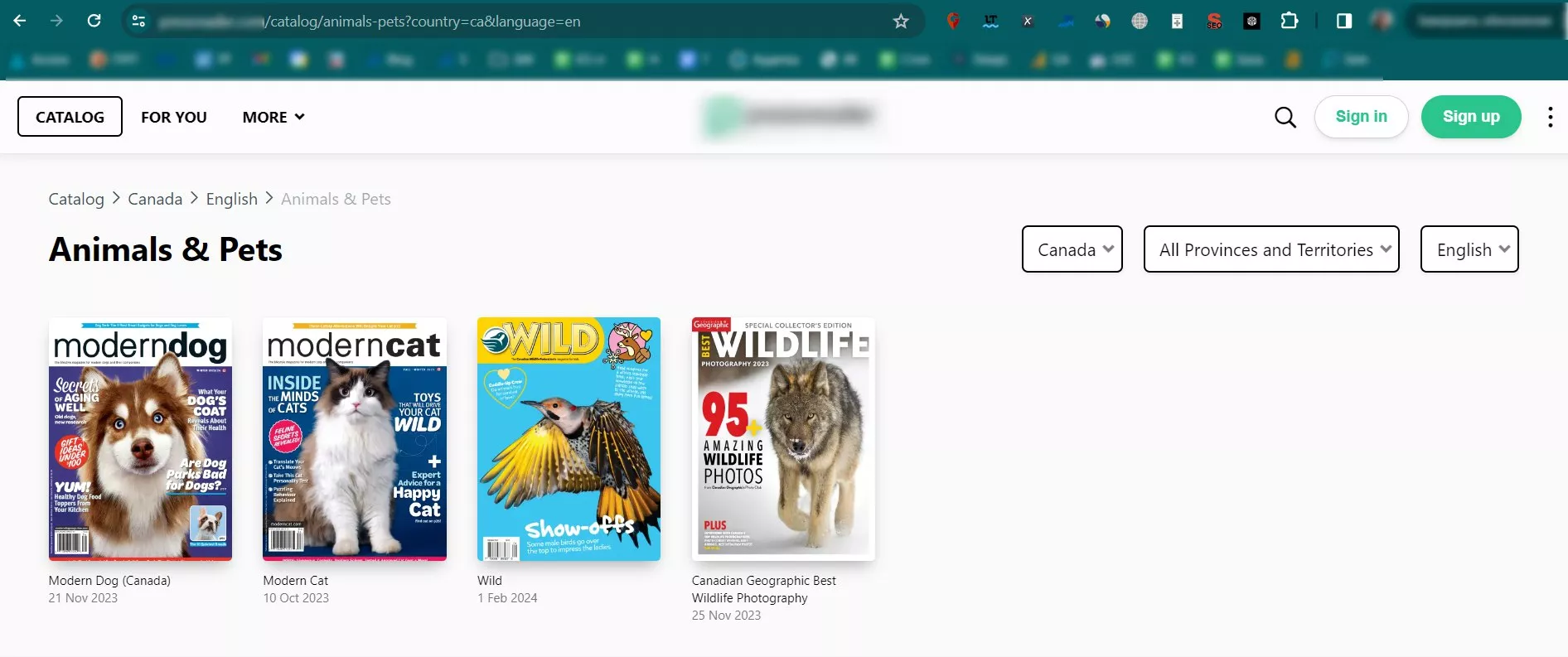Switch to the FOR YOU tab
The image size is (1568, 657).
[174, 117]
